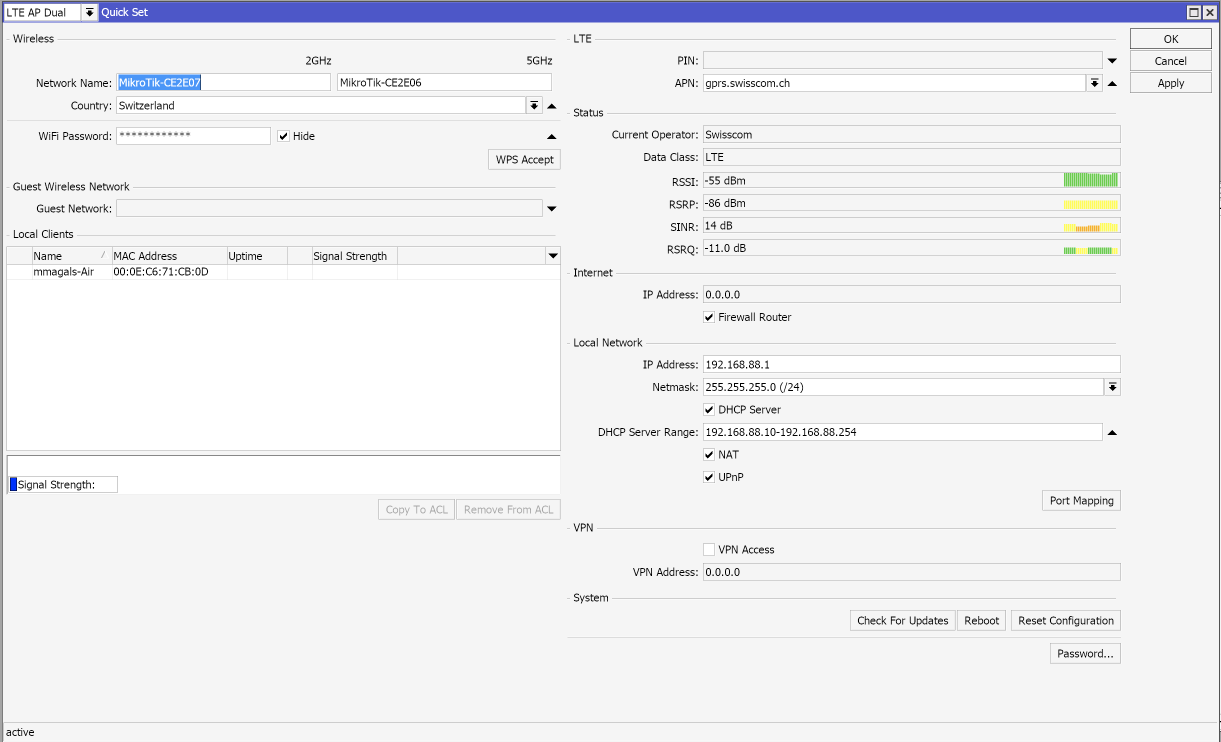Open the Local Clients column chooser arrow
Image resolution: width=1221 pixels, height=742 pixels.
pyautogui.click(x=553, y=256)
